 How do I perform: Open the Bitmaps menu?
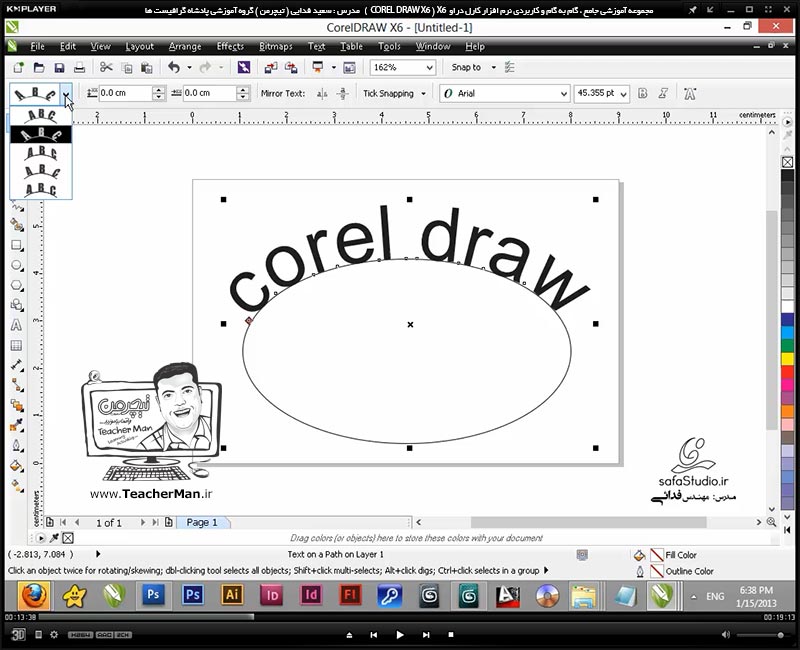click(x=276, y=46)
